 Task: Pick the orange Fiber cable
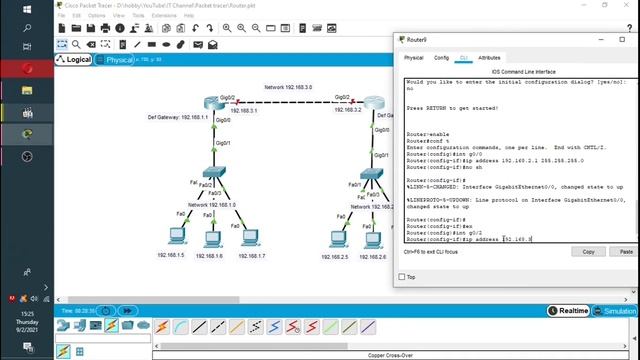tap(237, 327)
